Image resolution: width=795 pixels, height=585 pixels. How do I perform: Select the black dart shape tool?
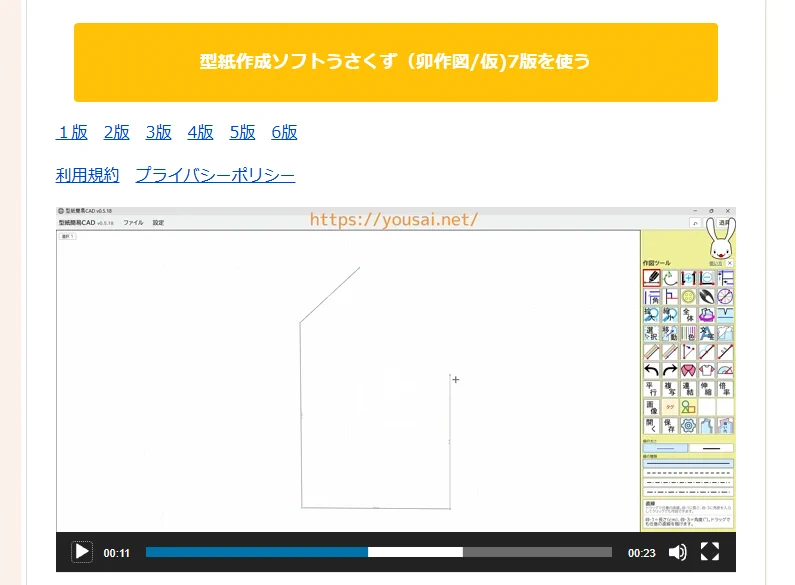(x=707, y=297)
